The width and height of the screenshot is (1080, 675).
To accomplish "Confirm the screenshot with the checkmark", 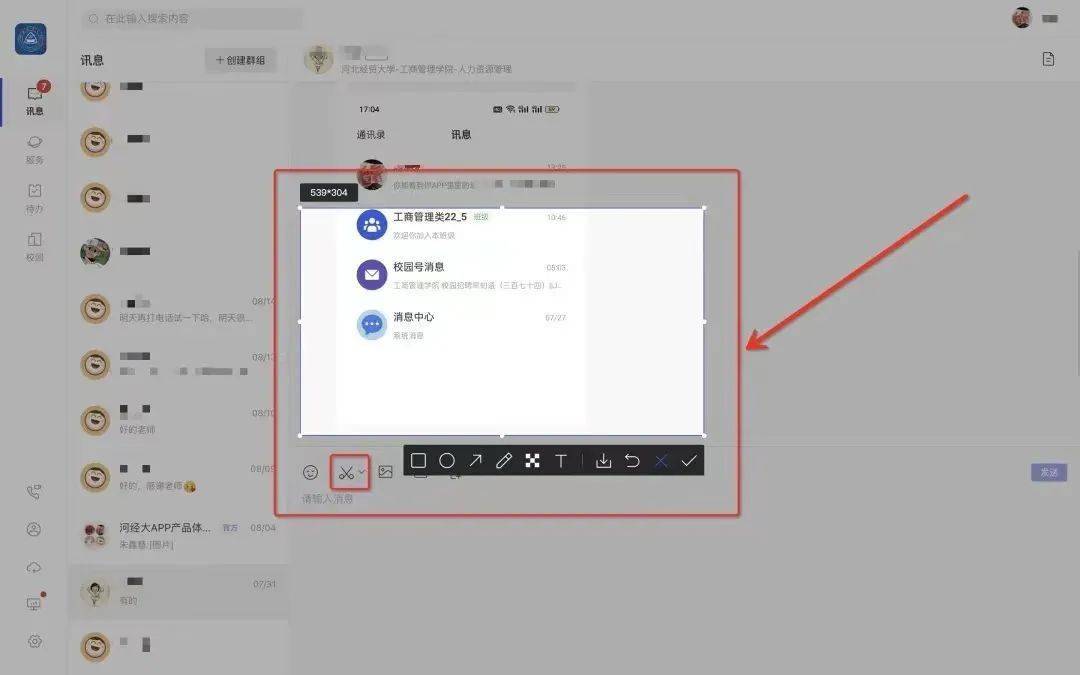I will 689,461.
